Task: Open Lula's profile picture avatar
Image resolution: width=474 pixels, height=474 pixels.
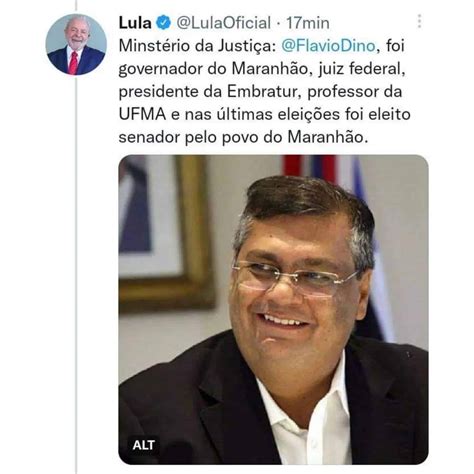Action: (x=76, y=44)
